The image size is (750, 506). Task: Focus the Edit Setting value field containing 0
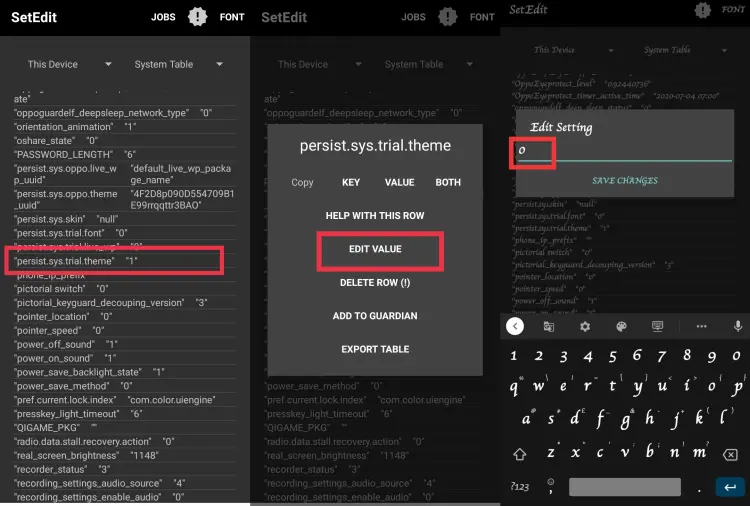(x=625, y=152)
